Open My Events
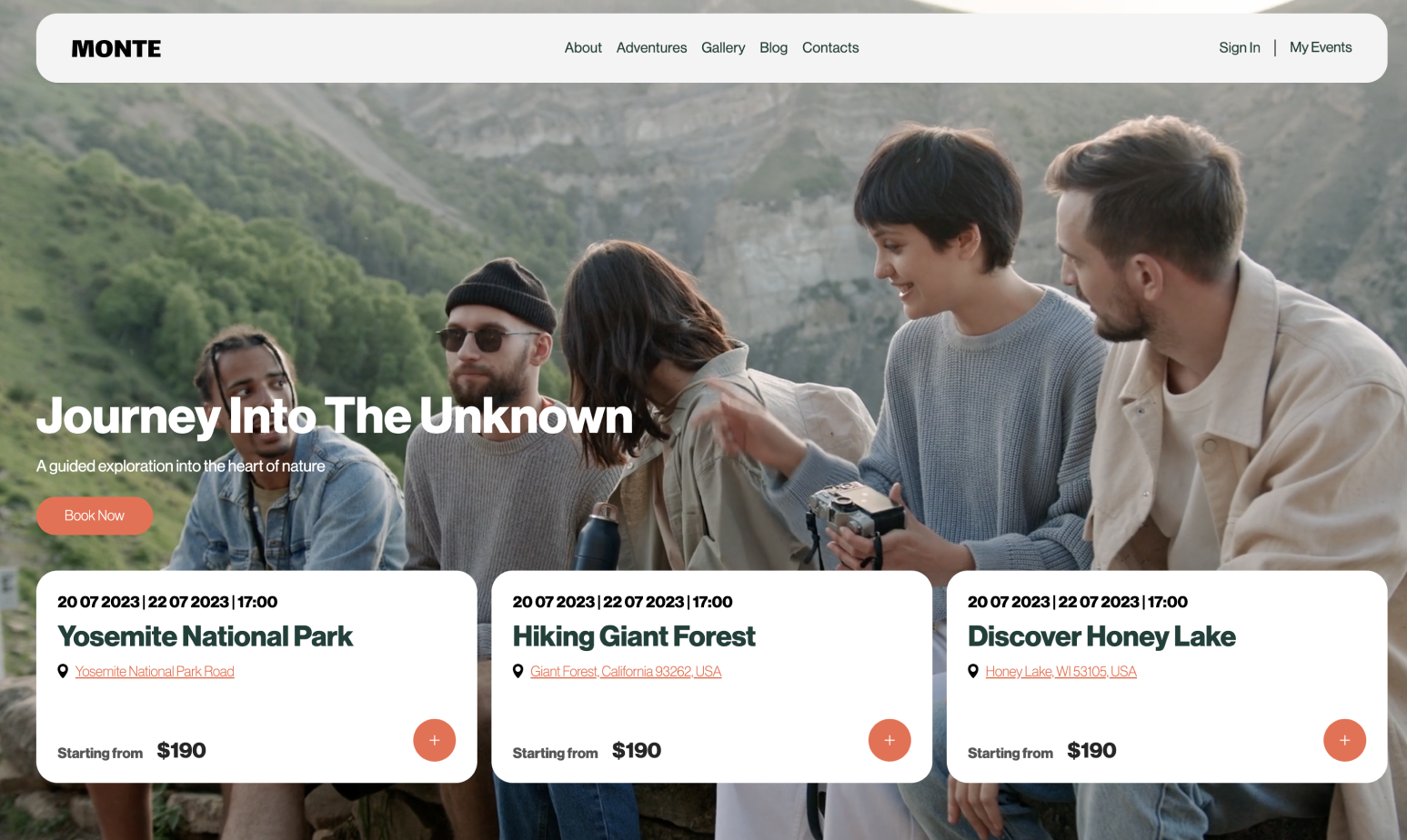 point(1321,47)
